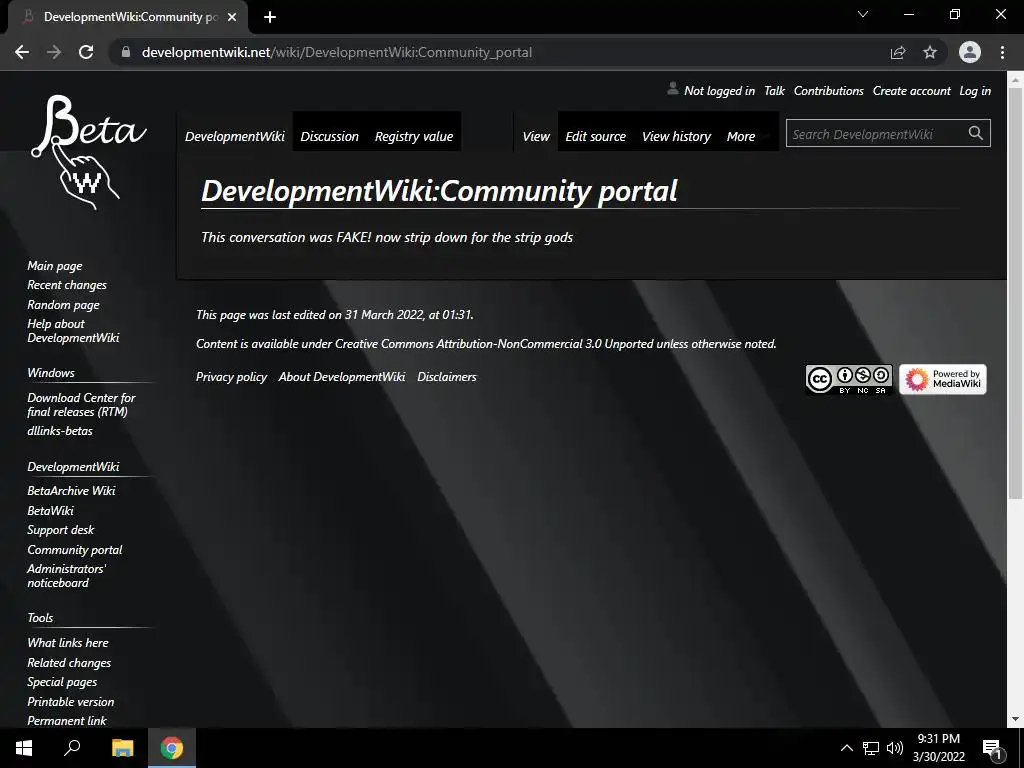Click the Creative Commons BY-NC-SA badge
Image resolution: width=1024 pixels, height=768 pixels.
tap(849, 379)
